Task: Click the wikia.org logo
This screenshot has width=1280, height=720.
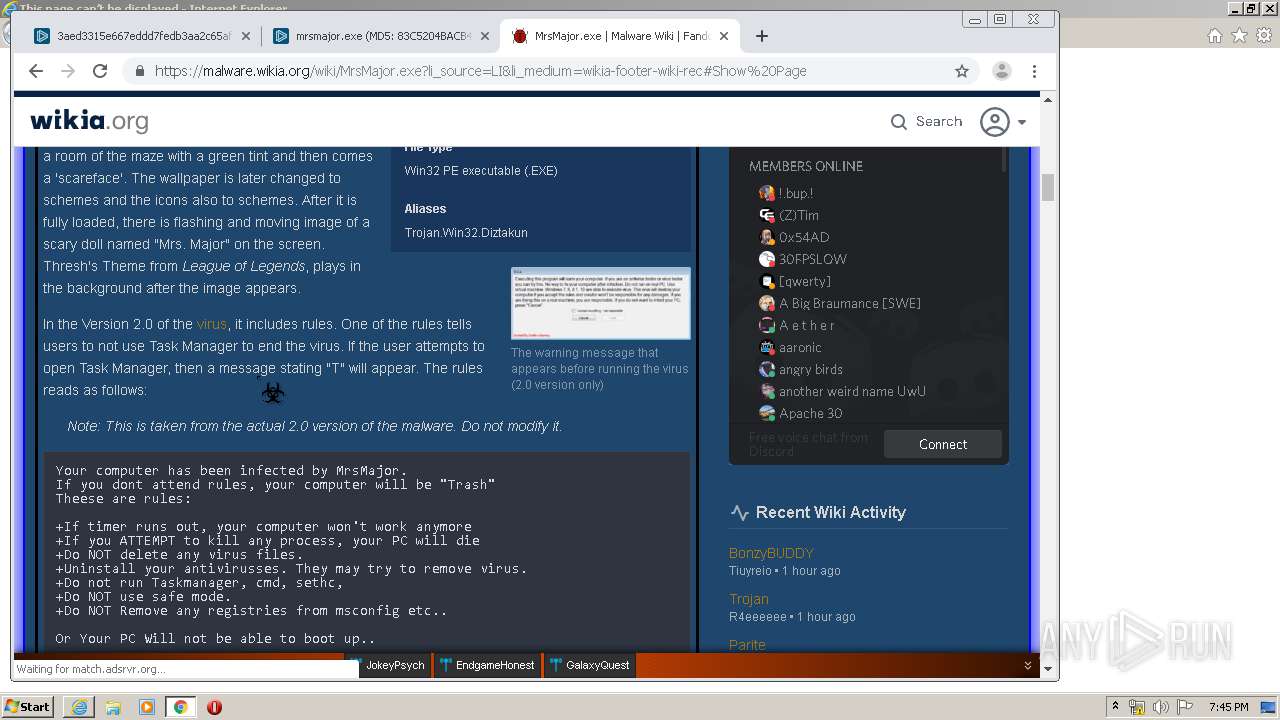Action: point(89,121)
